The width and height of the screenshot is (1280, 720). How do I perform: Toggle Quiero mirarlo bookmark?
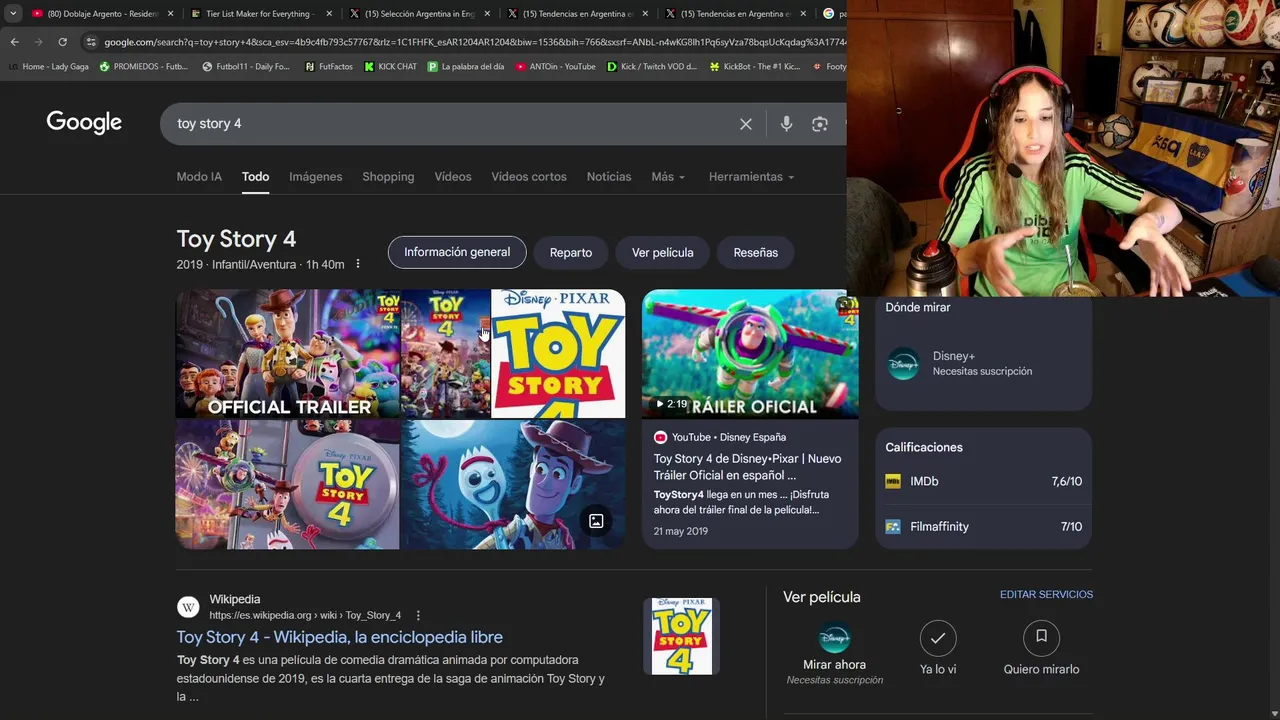coord(1041,638)
